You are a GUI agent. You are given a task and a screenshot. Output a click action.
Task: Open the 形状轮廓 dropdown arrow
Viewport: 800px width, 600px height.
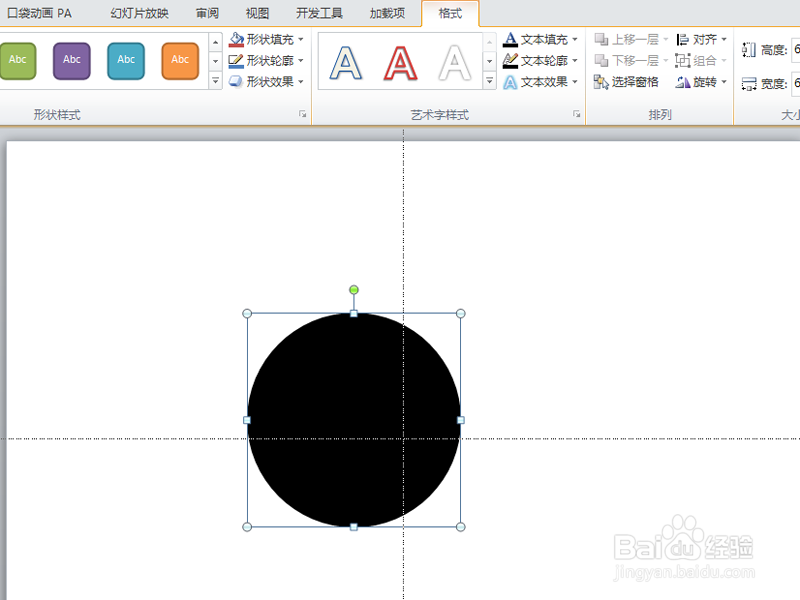tap(301, 61)
